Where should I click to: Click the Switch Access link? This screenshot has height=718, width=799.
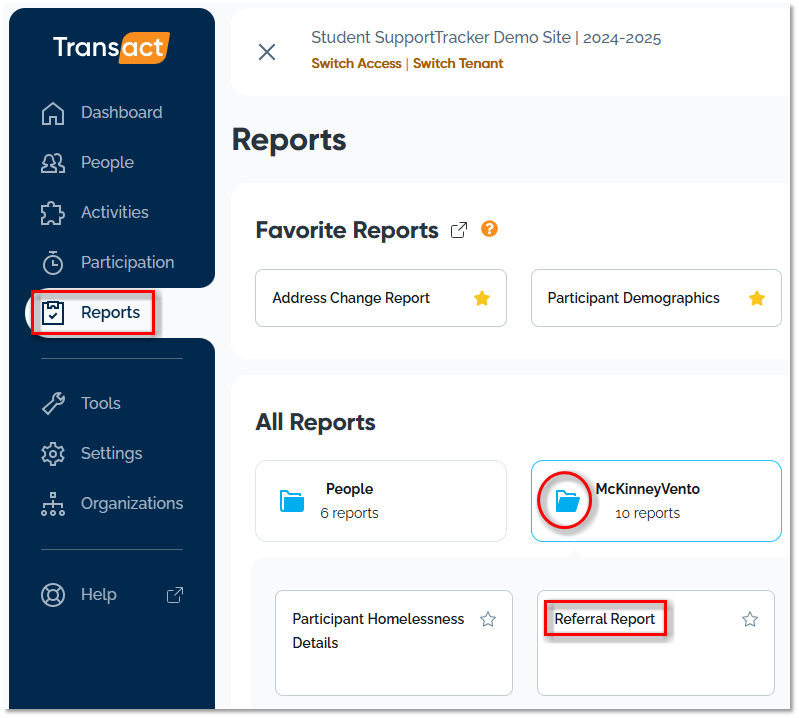click(356, 64)
